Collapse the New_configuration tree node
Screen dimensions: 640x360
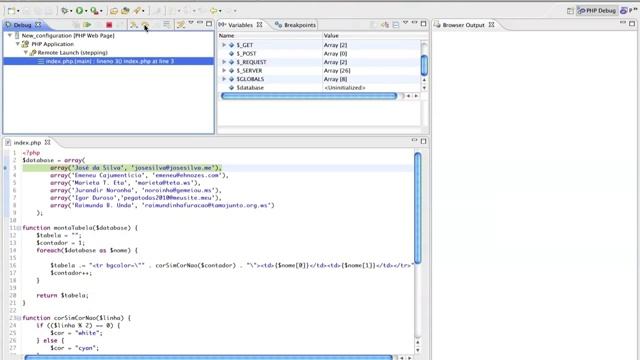10,36
